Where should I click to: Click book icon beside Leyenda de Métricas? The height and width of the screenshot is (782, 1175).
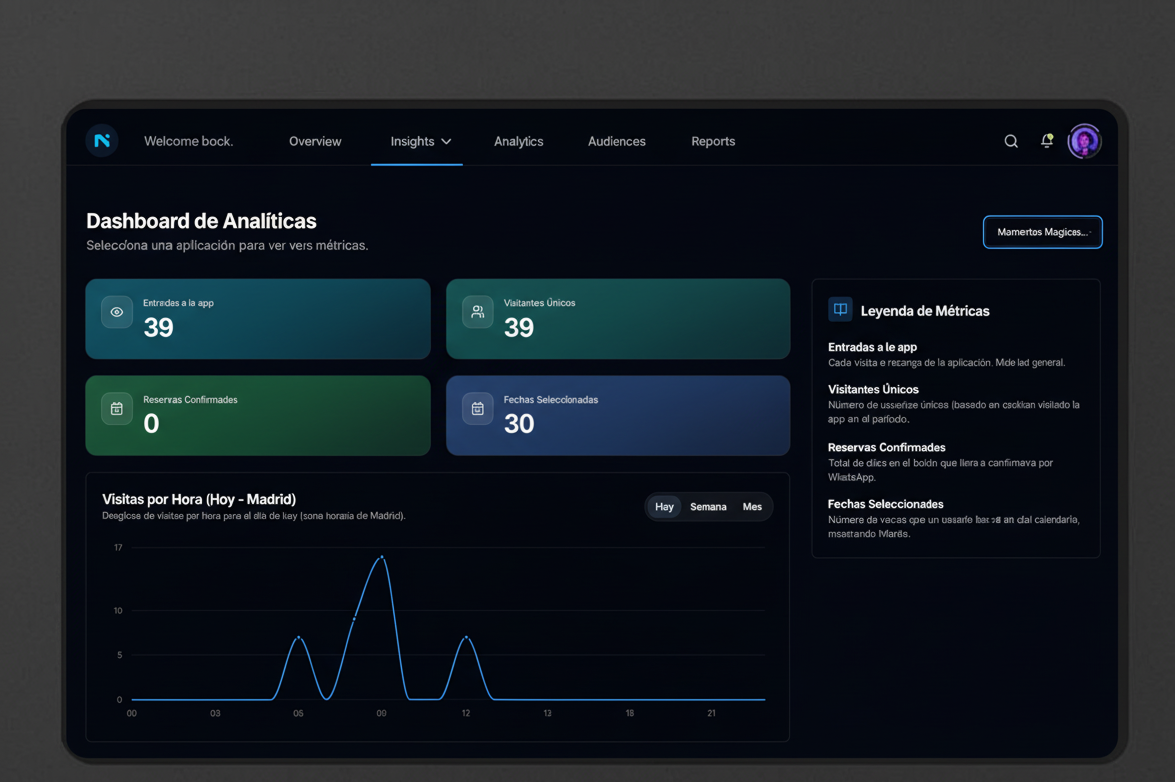[840, 310]
